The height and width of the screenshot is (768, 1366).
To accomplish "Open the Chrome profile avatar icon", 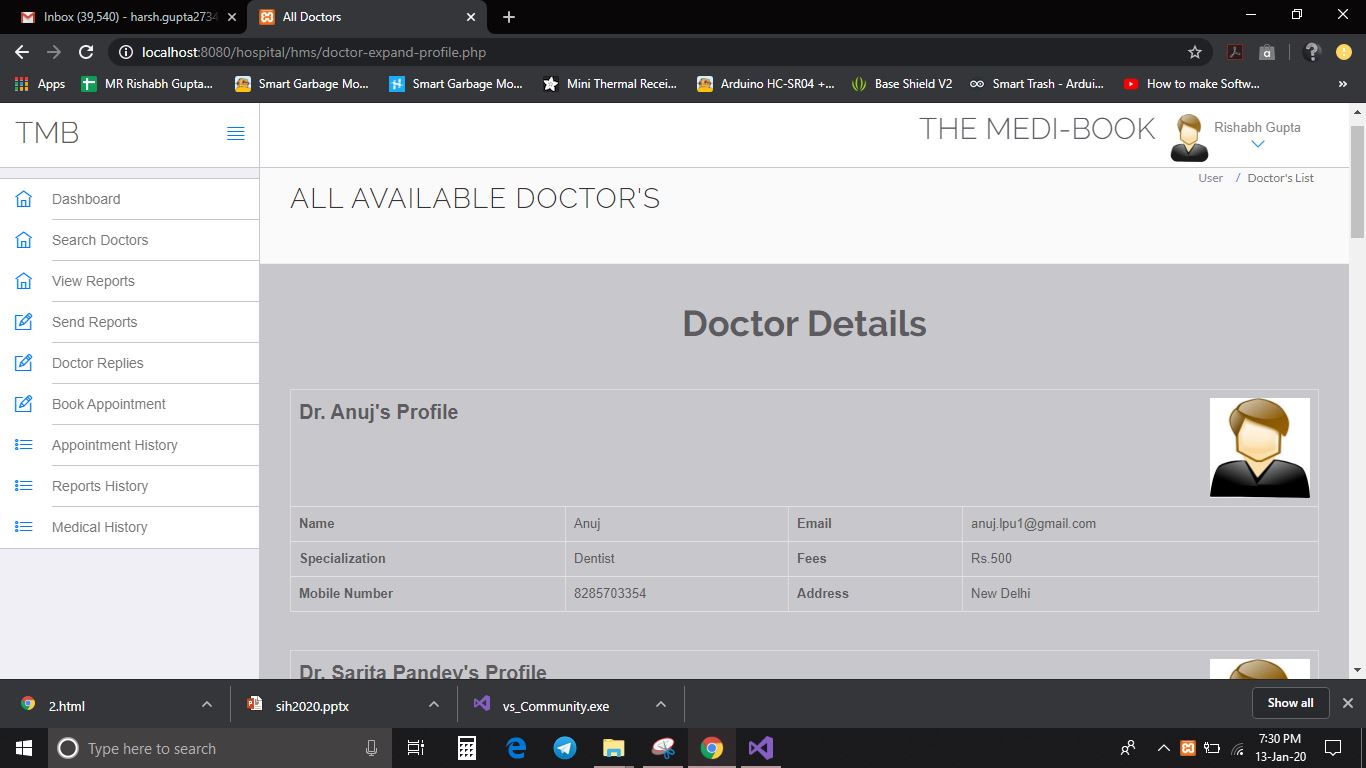I will tap(1343, 52).
